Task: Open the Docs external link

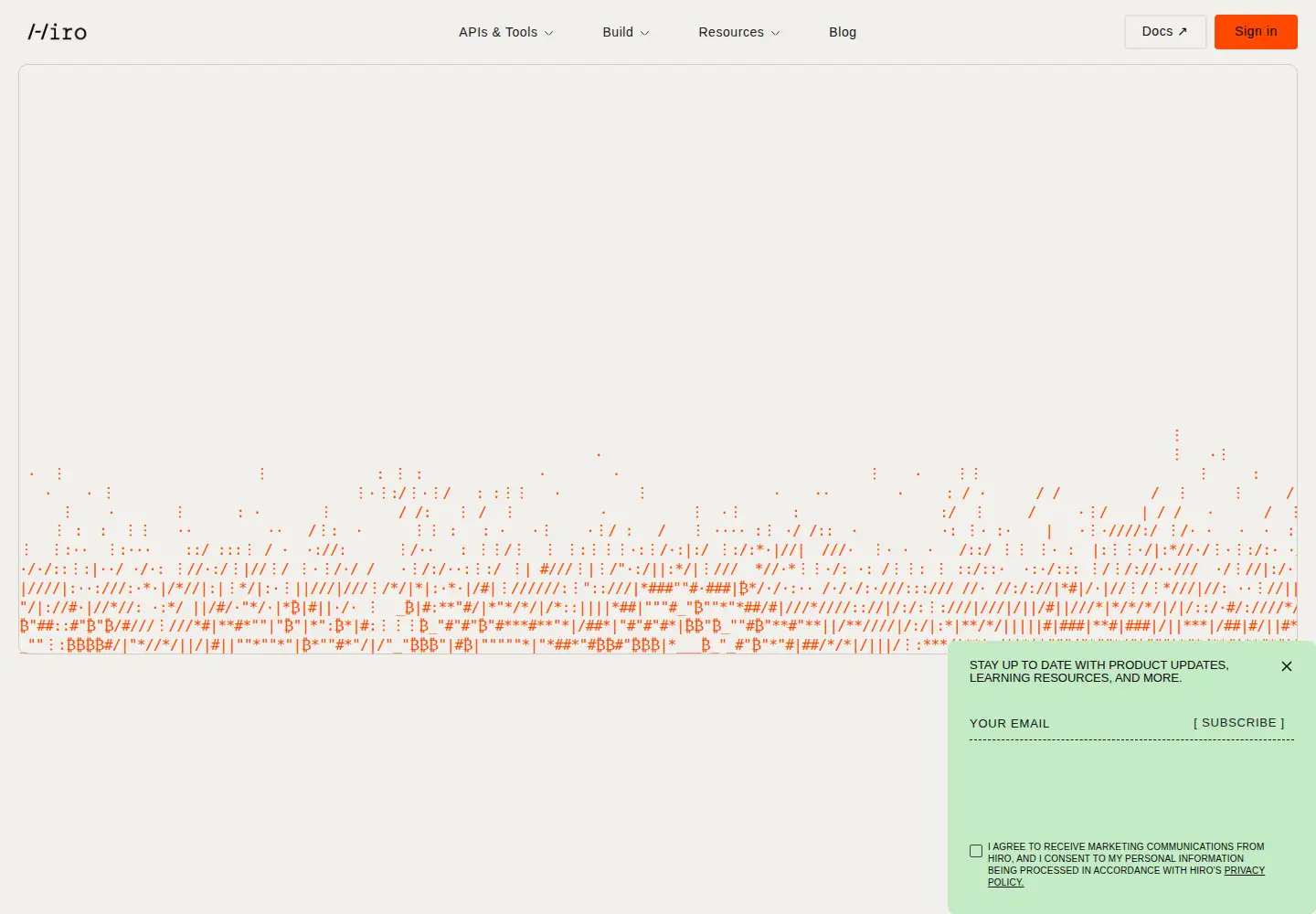Action: click(1165, 32)
